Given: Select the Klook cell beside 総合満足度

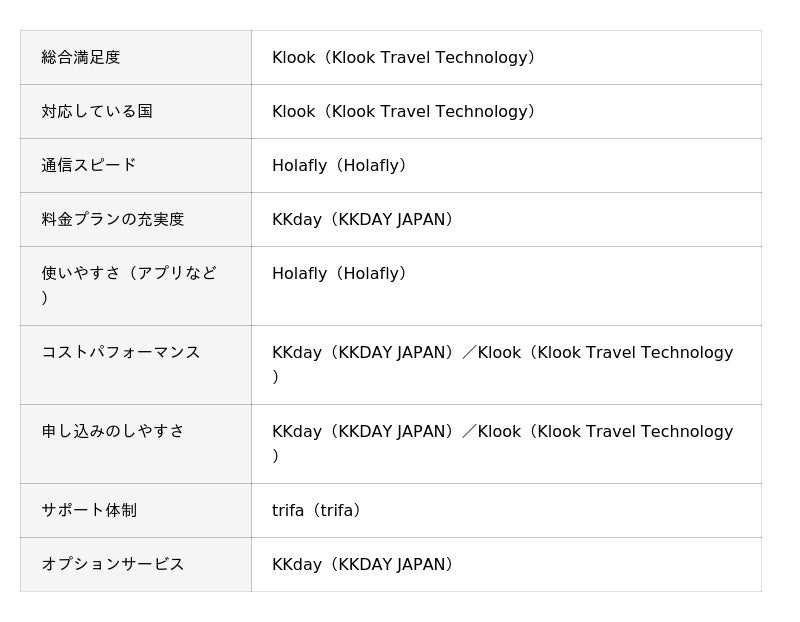Looking at the screenshot, I should (404, 58).
